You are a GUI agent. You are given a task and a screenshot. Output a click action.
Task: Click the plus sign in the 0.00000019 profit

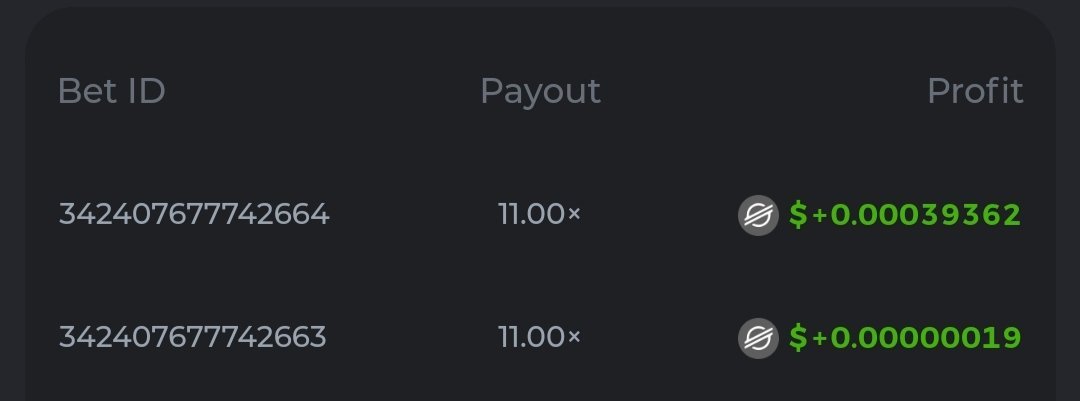(x=819, y=339)
